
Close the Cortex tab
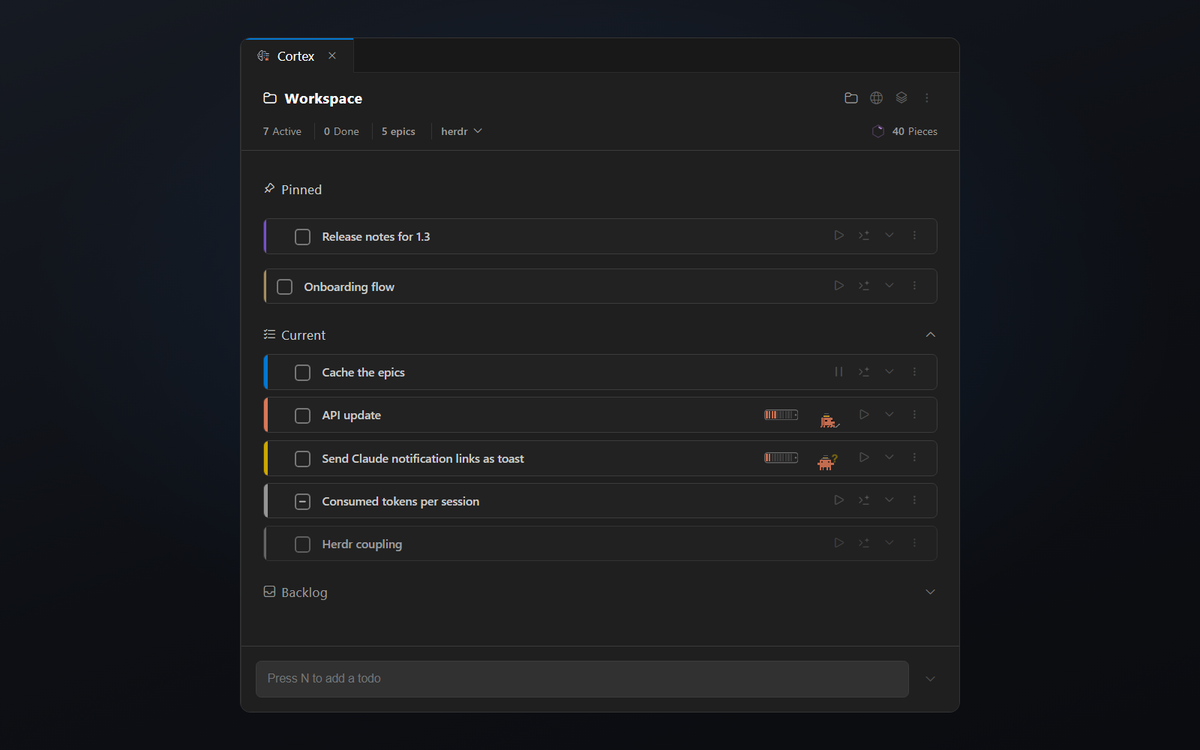(332, 56)
